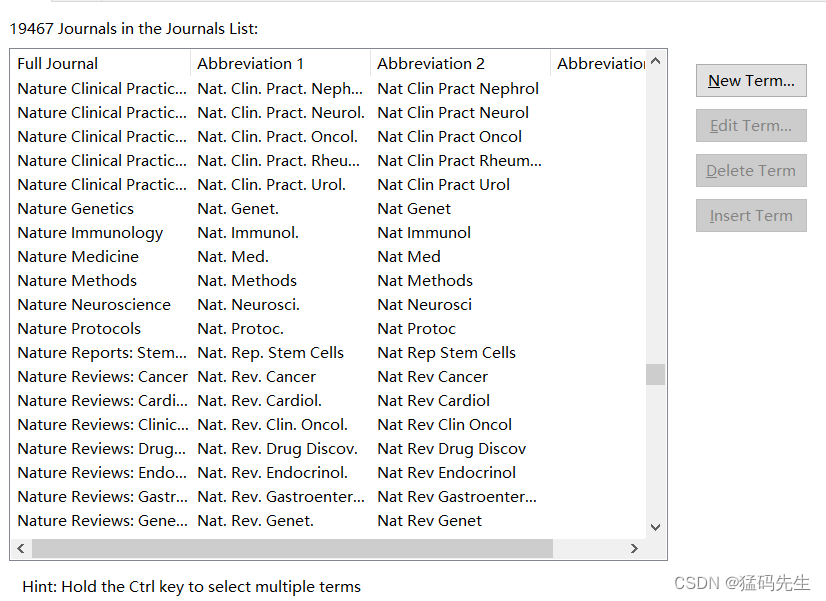Click the Edit Term button

751,125
